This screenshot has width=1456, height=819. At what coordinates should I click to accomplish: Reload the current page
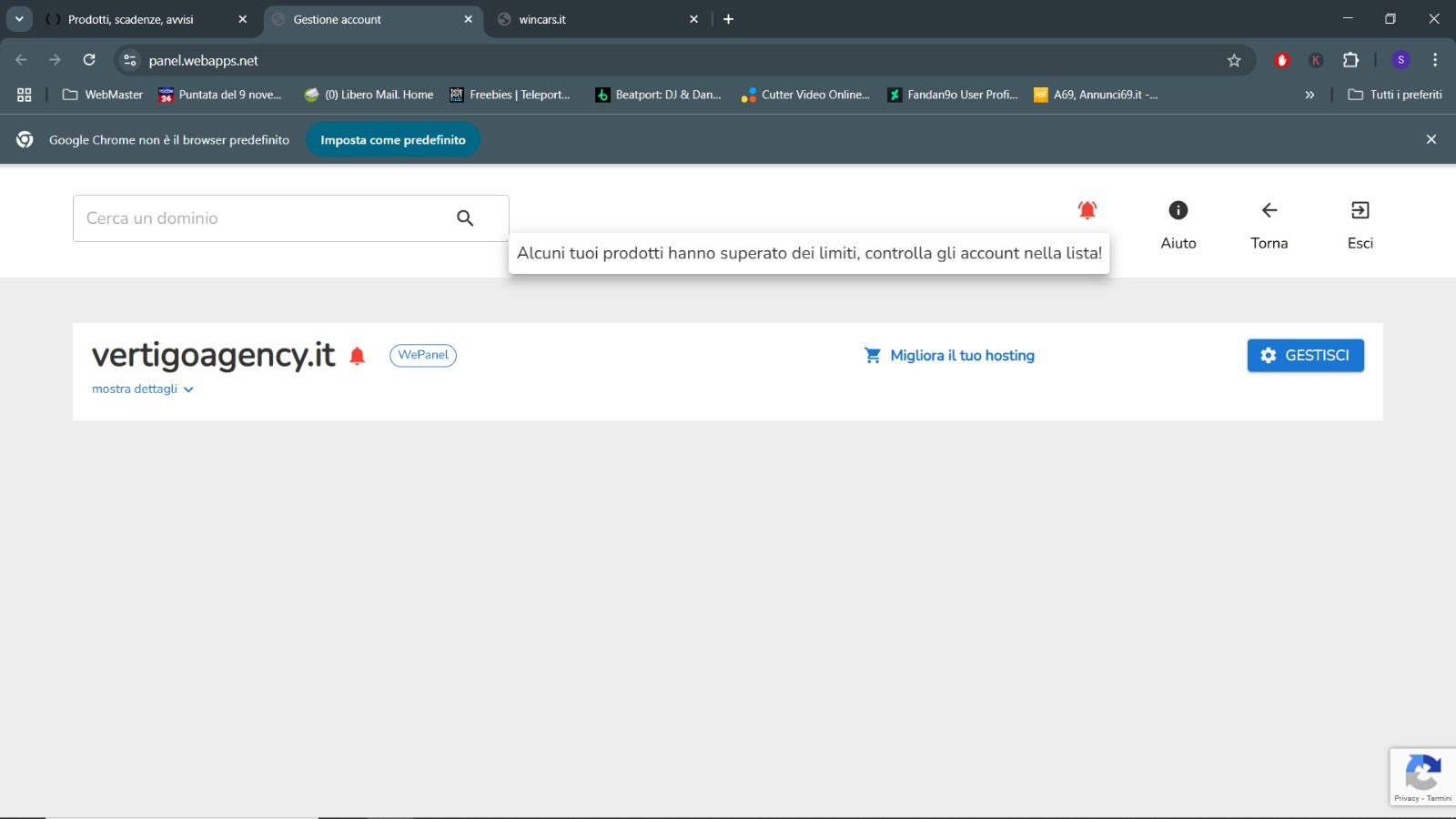89,60
